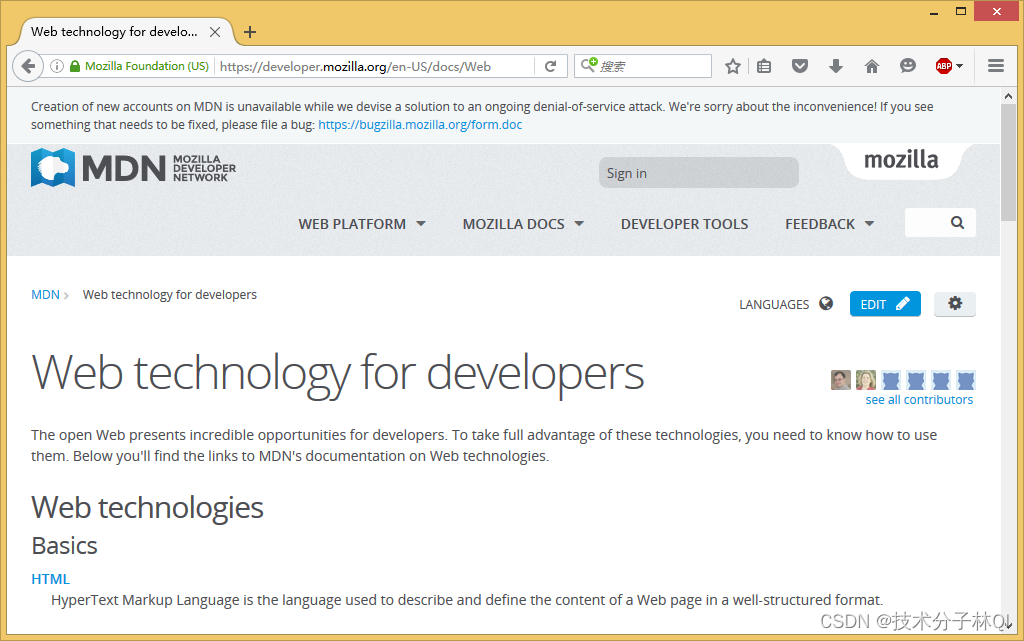Maximize the Firefox window
This screenshot has width=1024, height=641.
961,12
